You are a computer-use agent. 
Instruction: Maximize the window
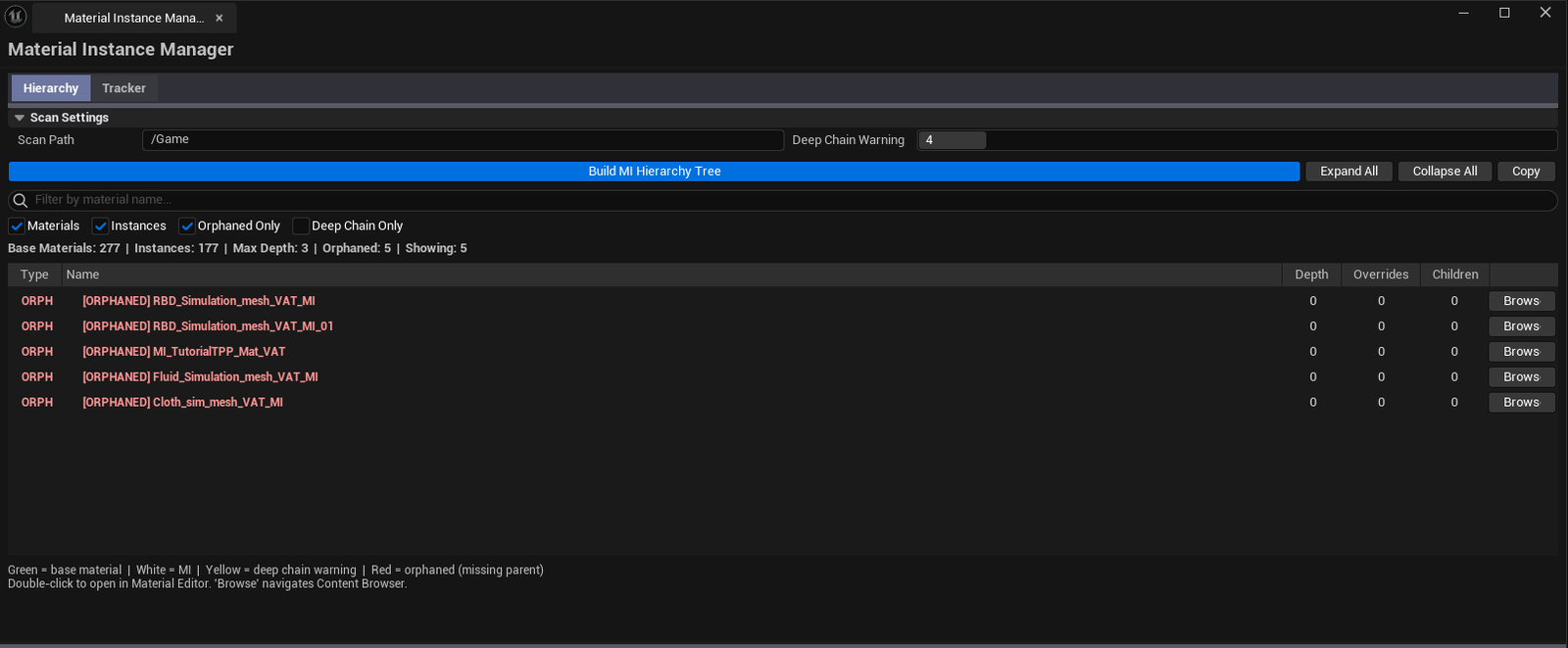coord(1504,13)
